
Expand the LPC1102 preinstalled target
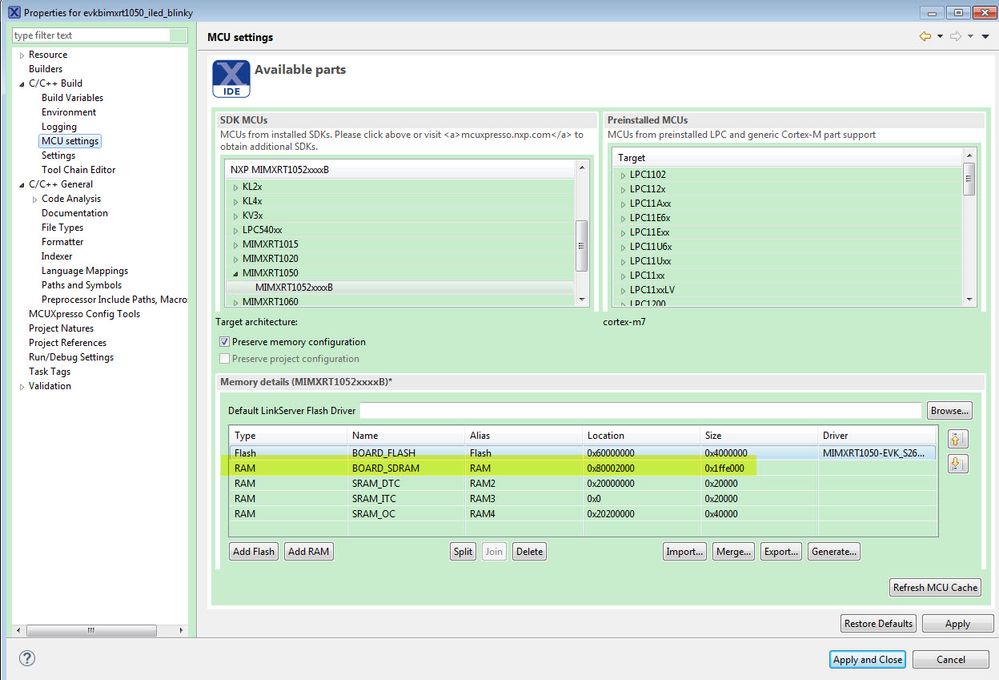pyautogui.click(x=623, y=175)
